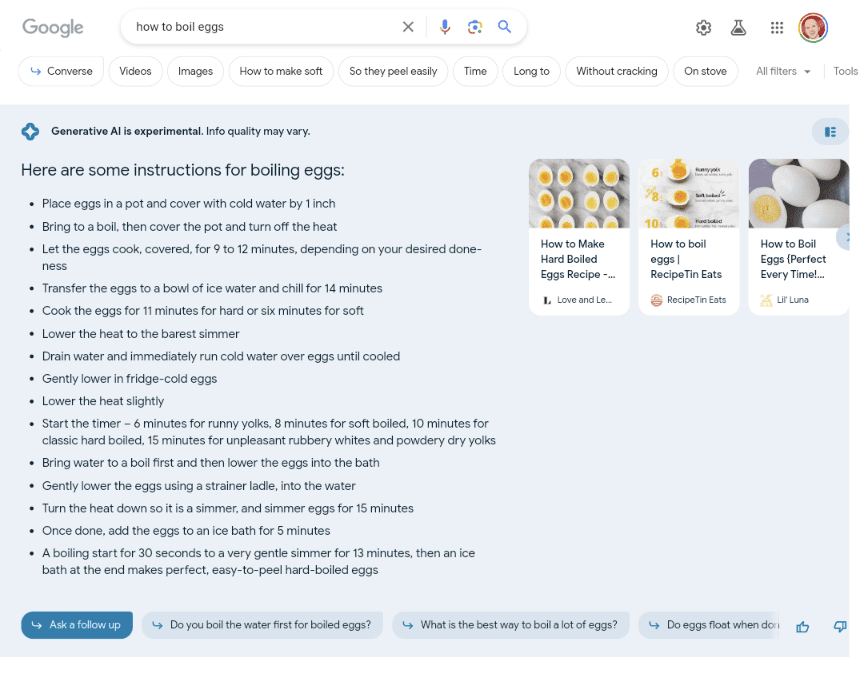Select the "On stove" chip

click(x=705, y=71)
